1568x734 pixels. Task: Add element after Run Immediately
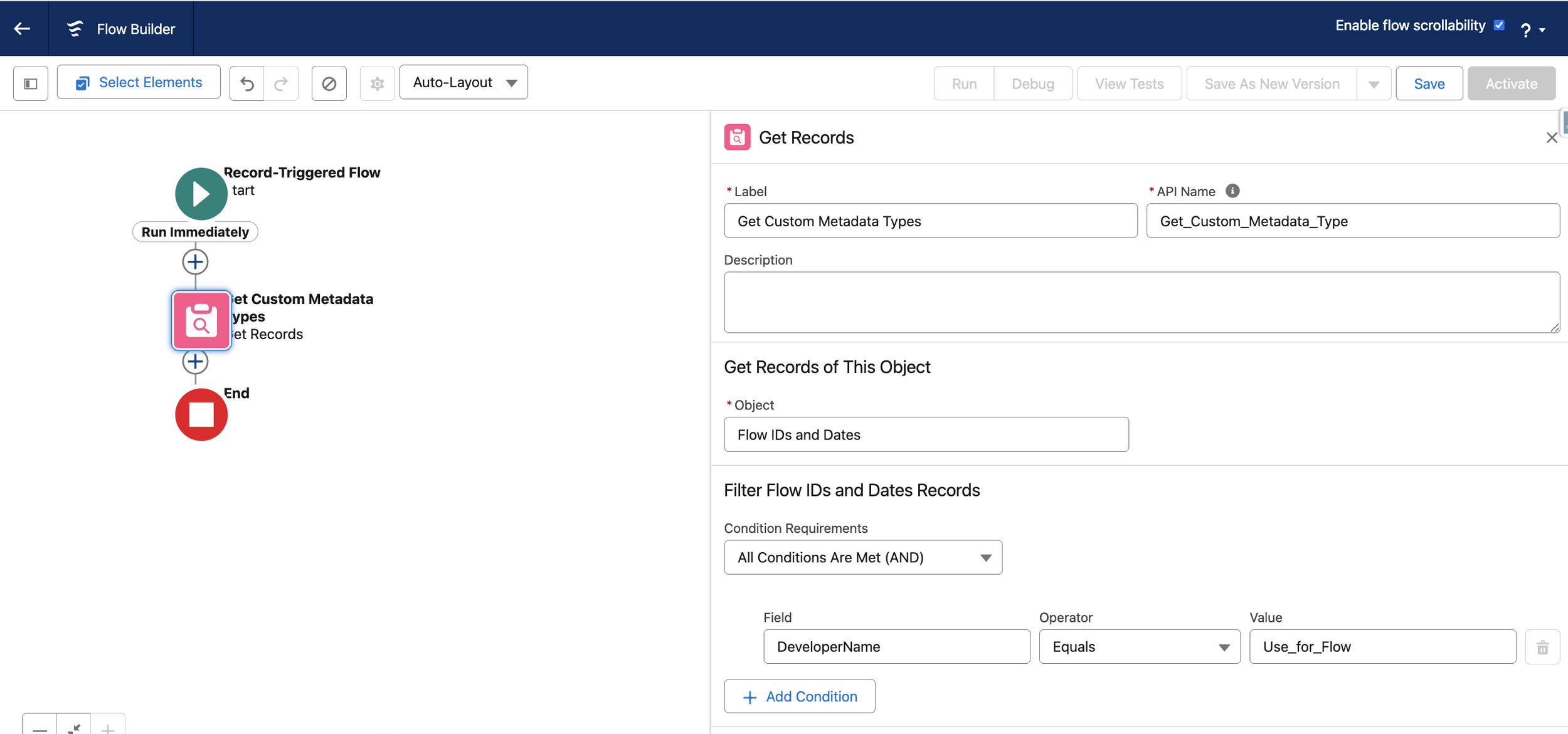point(195,262)
